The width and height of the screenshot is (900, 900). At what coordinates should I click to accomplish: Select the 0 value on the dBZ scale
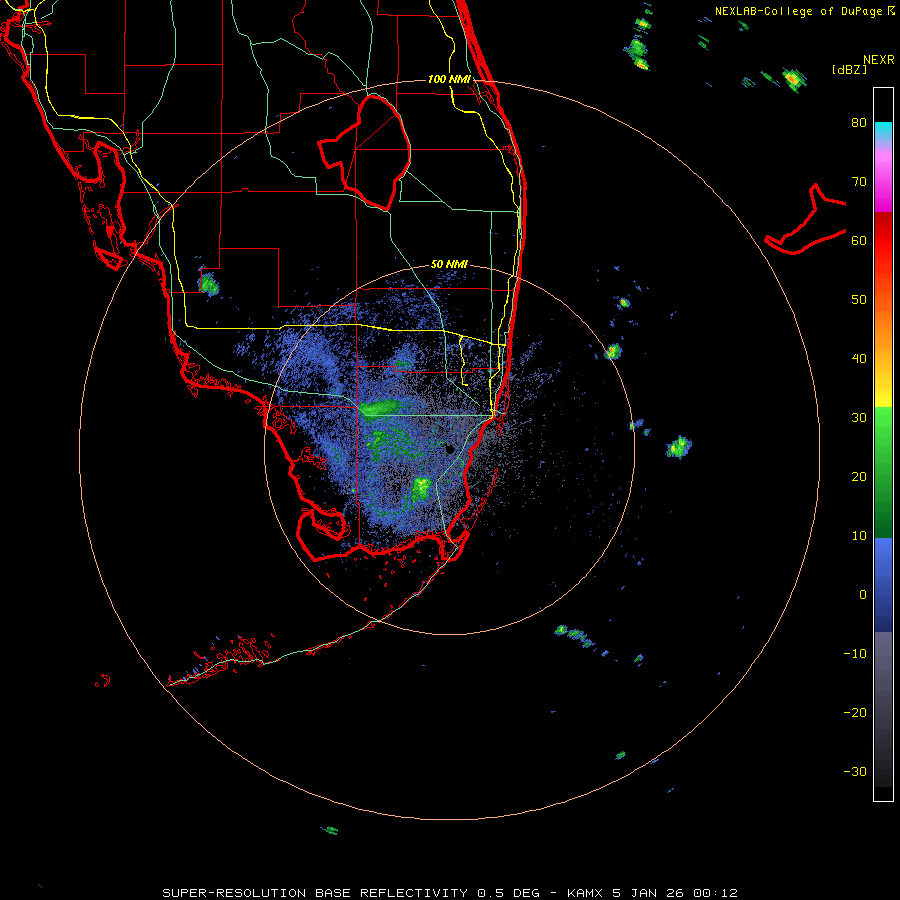click(x=863, y=595)
